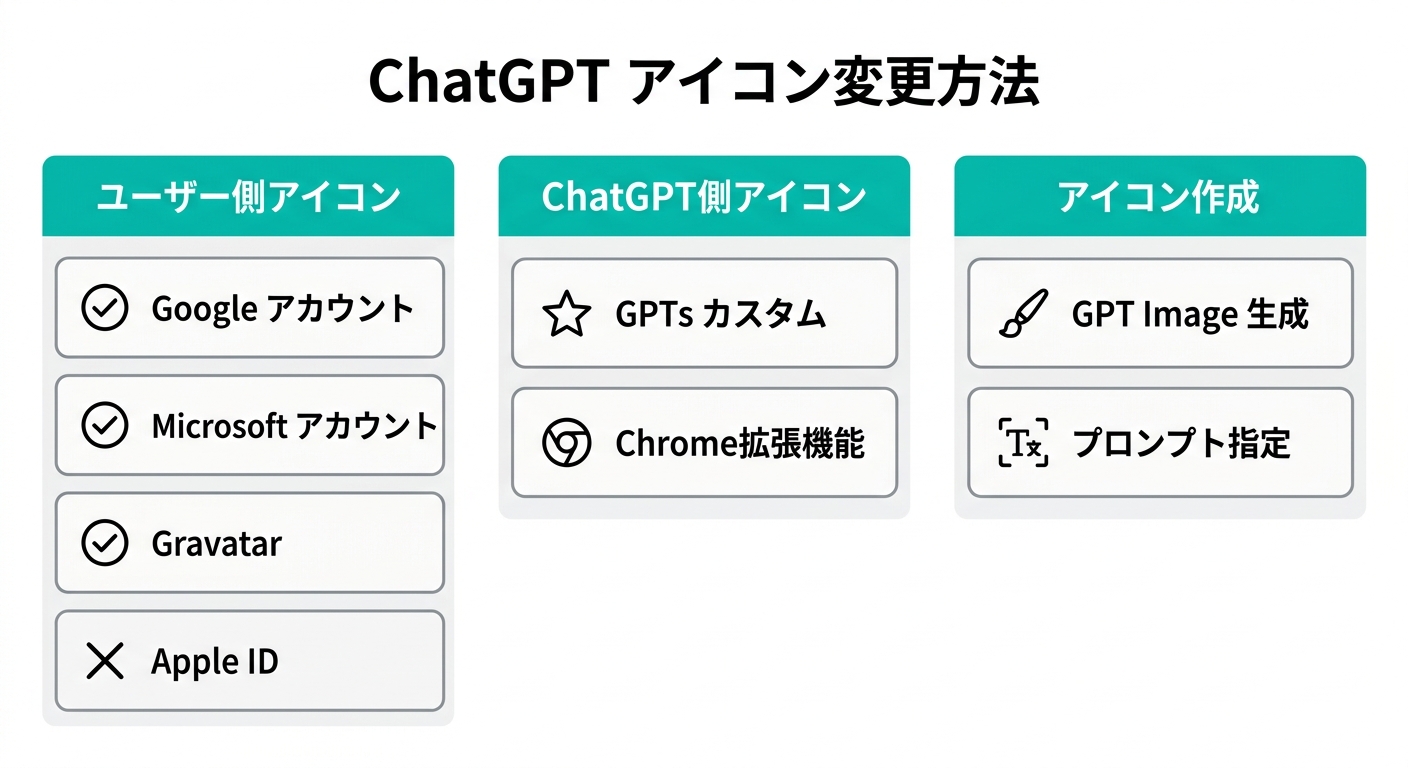Viewport: 1408px width, 768px height.
Task: Click the GPT Image 生成 label
Action: tap(1189, 315)
